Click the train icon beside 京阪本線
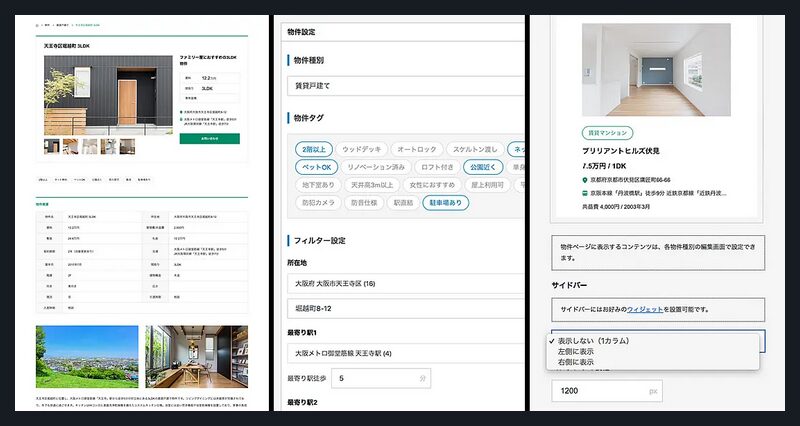 [586, 192]
